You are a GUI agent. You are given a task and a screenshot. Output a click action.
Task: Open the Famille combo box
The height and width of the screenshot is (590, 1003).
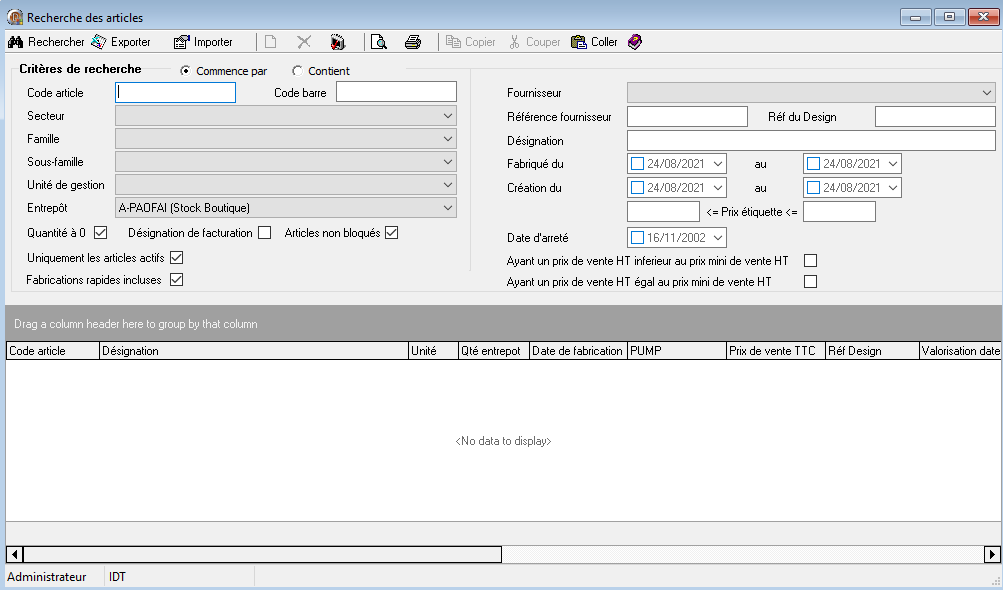(x=448, y=139)
